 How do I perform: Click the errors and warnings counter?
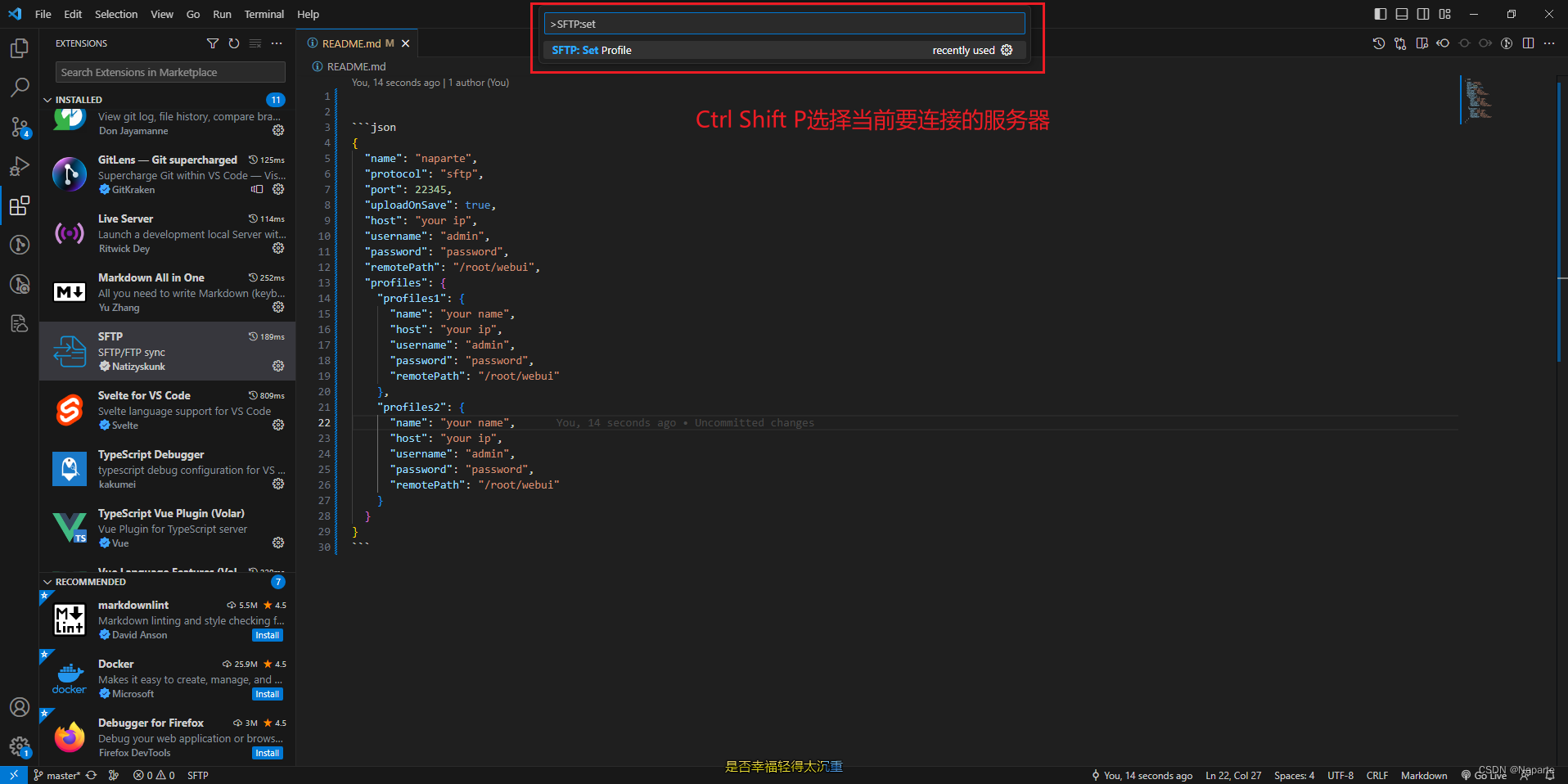tap(153, 775)
